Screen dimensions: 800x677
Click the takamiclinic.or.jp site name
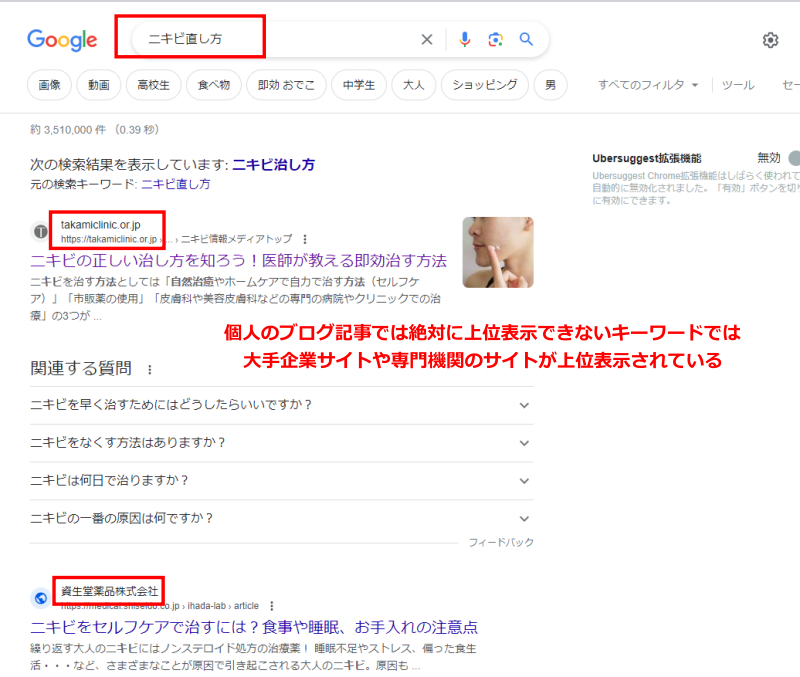coord(101,225)
